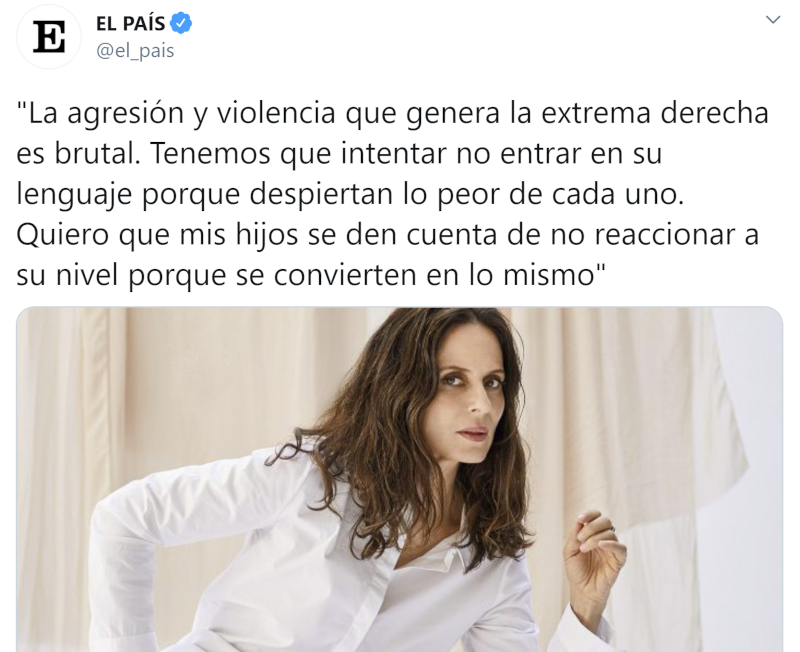Click the black E logo letter
The image size is (800, 652).
49,37
